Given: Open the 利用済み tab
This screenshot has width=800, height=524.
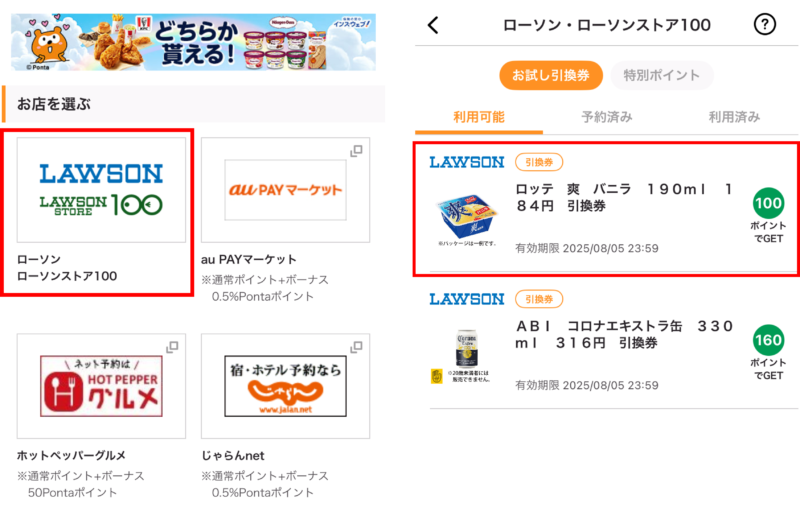Looking at the screenshot, I should tap(734, 118).
